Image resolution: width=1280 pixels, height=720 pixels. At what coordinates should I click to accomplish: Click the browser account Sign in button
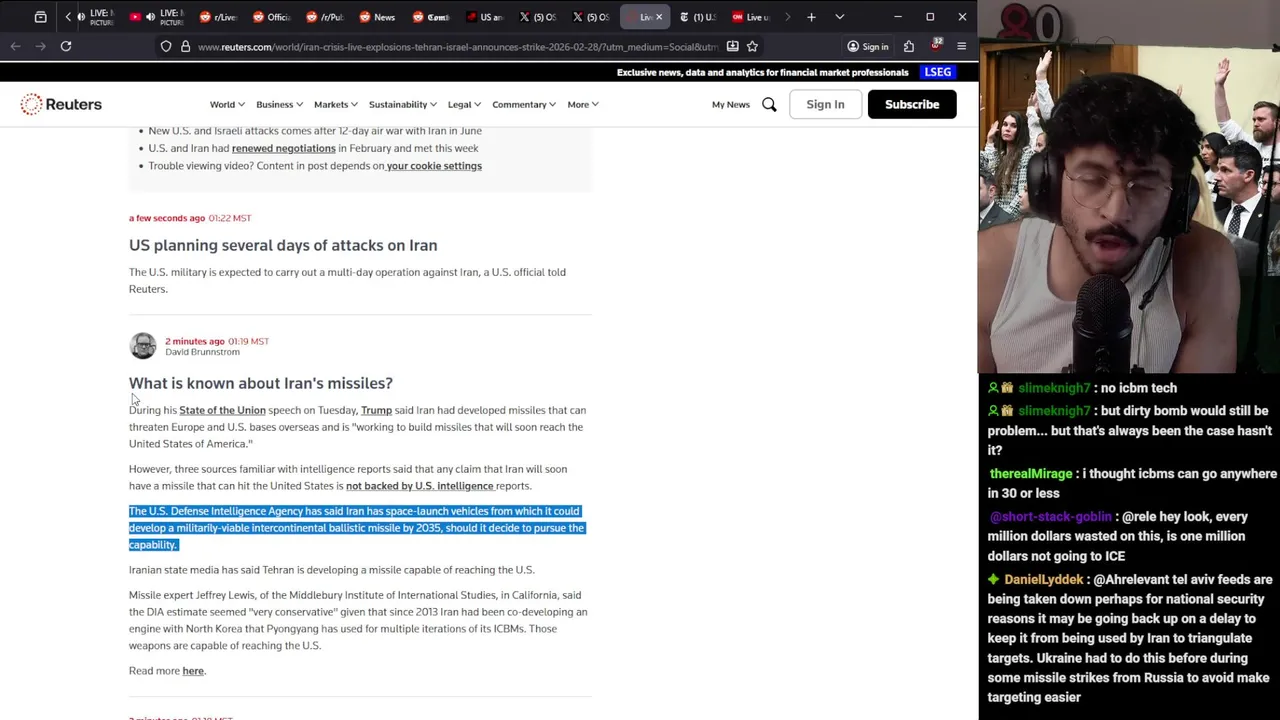[x=867, y=46]
